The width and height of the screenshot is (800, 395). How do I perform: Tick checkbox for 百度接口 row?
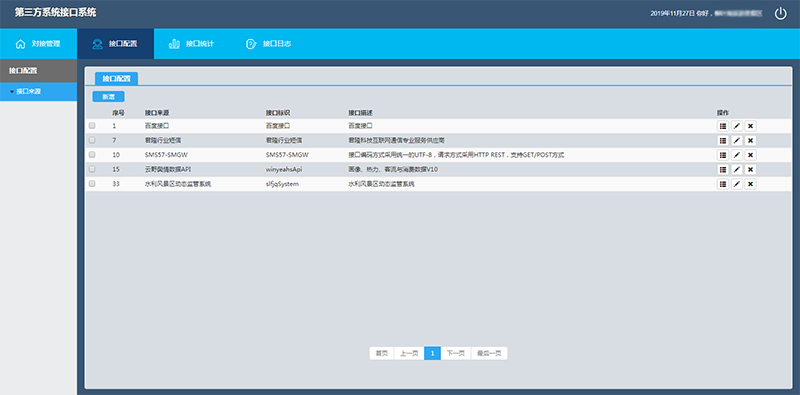(92, 125)
